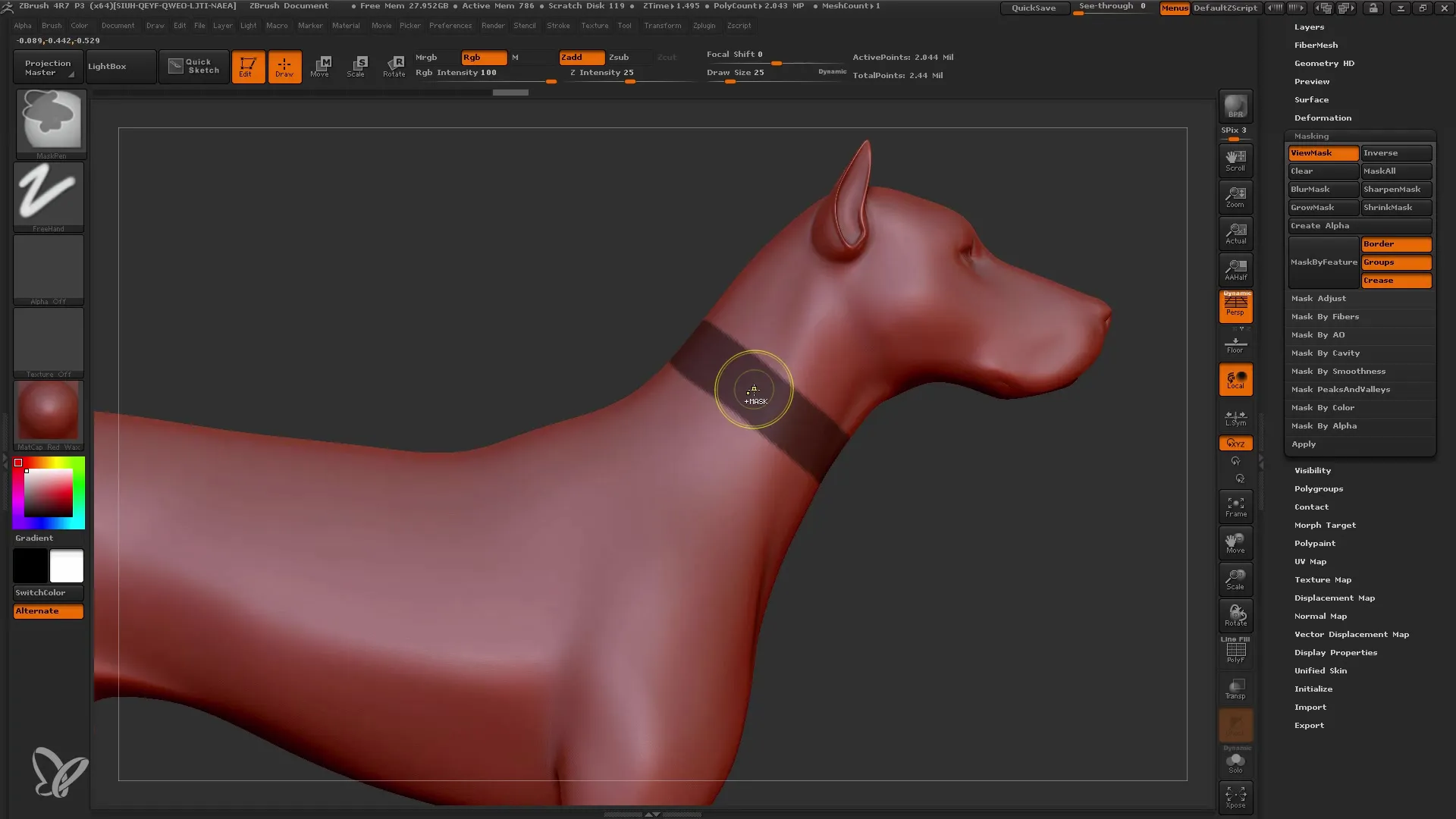1456x819 pixels.
Task: Toggle See-through mode on canvas
Action: (1112, 7)
